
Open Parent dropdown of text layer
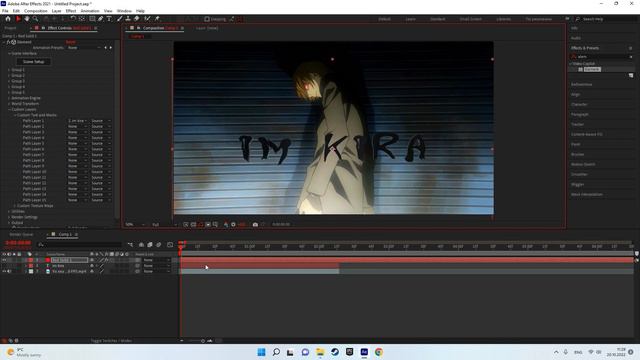point(156,266)
